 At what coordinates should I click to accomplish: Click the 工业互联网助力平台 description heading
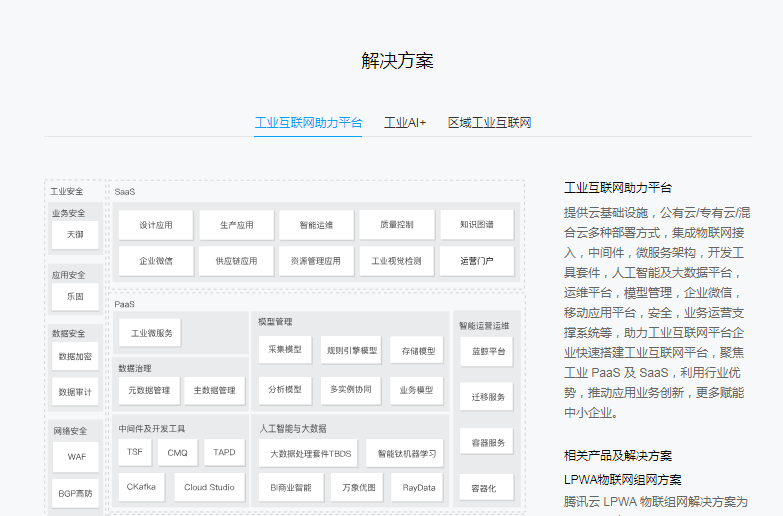[618, 188]
